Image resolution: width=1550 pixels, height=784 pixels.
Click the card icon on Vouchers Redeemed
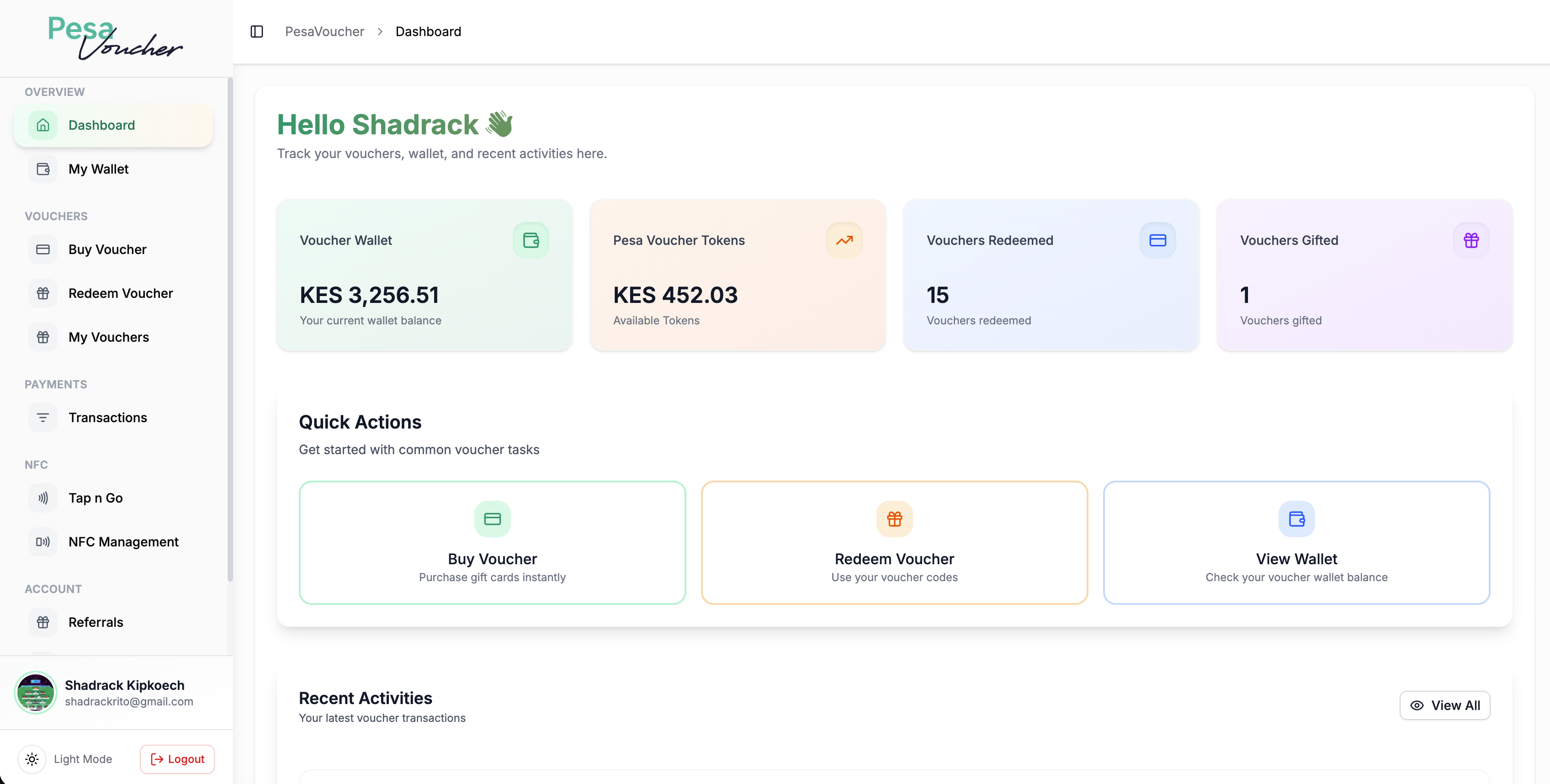pyautogui.click(x=1157, y=240)
